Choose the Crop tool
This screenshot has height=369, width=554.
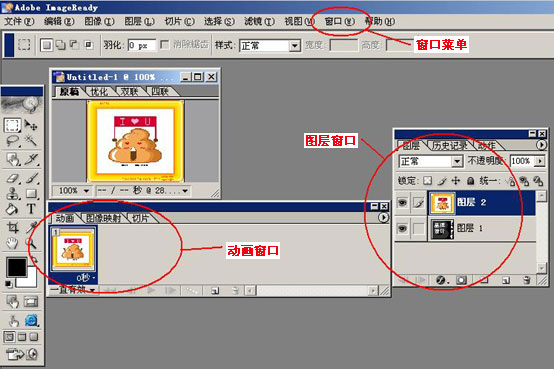click(x=13, y=227)
